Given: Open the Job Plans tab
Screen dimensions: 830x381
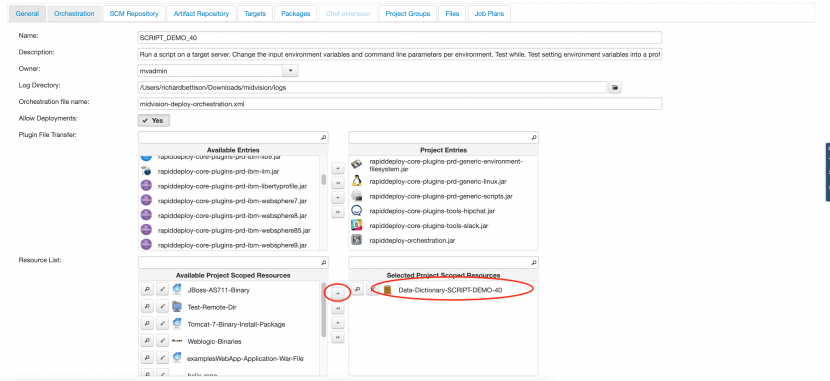Looking at the screenshot, I should pyautogui.click(x=489, y=14).
